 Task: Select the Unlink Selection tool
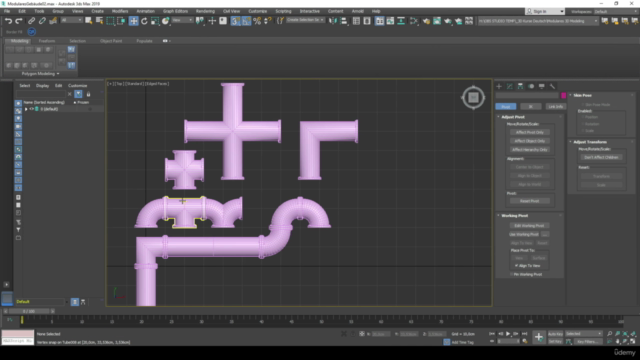(42, 21)
